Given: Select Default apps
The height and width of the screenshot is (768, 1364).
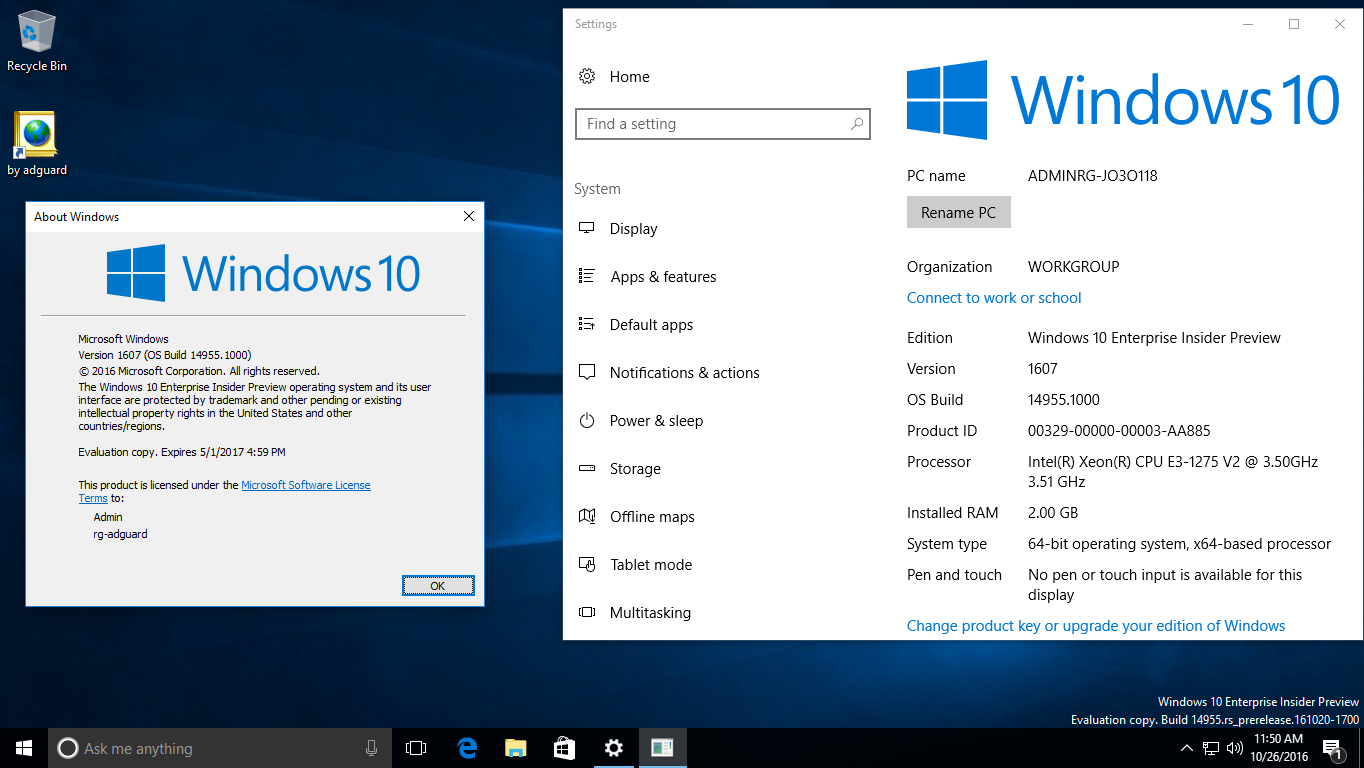Looking at the screenshot, I should click(652, 325).
